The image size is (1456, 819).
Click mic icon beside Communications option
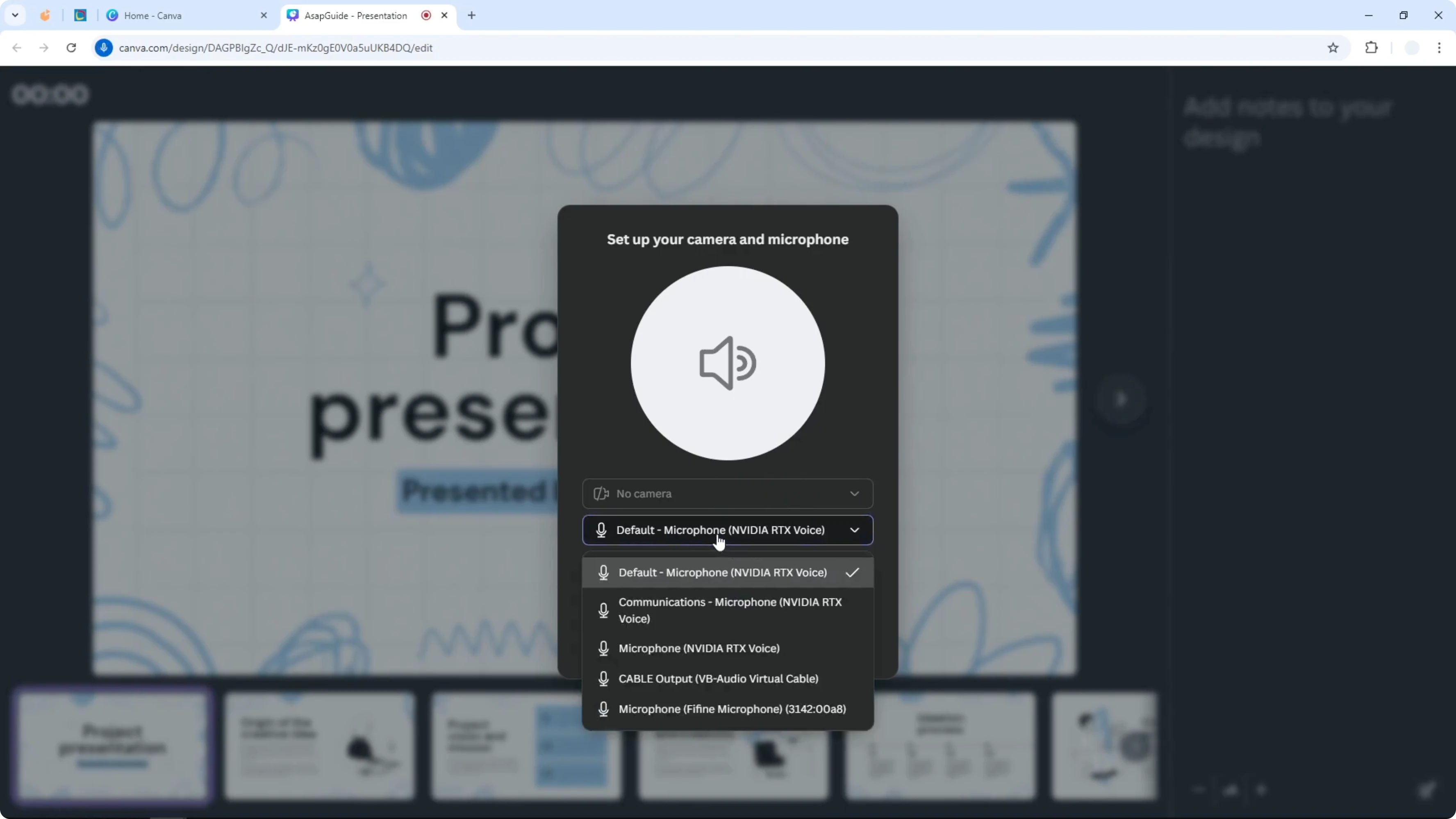(x=604, y=610)
